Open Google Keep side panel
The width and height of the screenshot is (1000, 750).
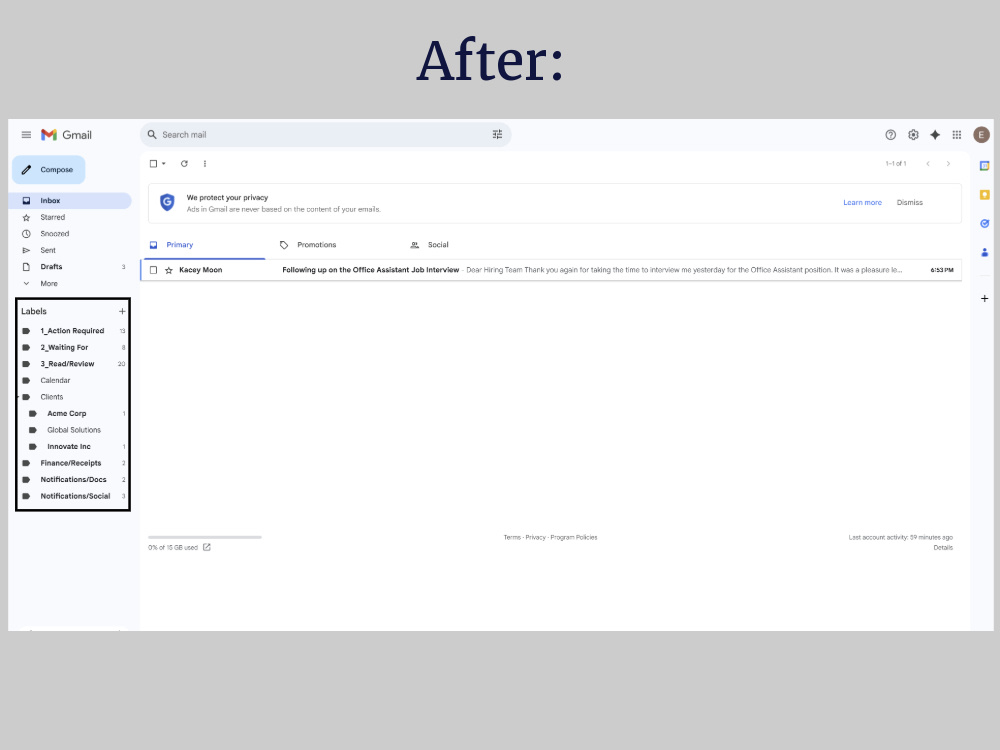(x=985, y=195)
